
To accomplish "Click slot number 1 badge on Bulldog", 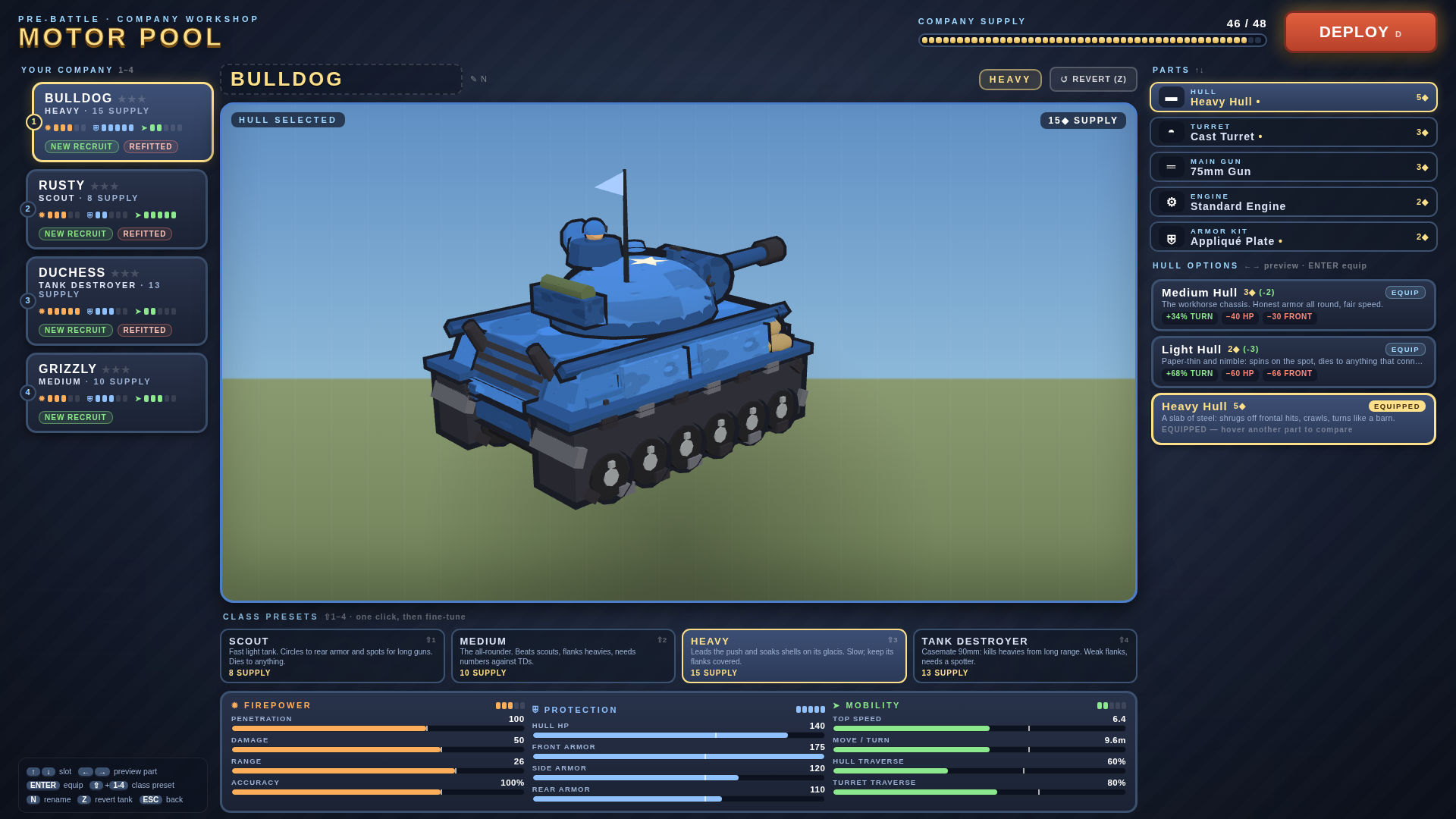I will coord(34,122).
